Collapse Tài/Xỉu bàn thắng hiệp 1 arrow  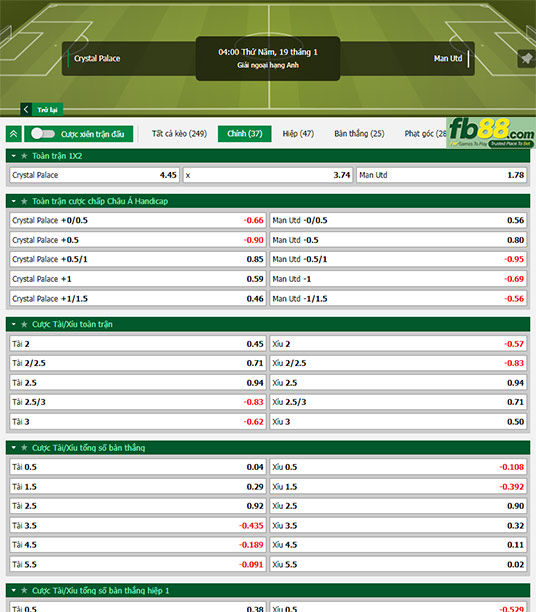pyautogui.click(x=14, y=591)
